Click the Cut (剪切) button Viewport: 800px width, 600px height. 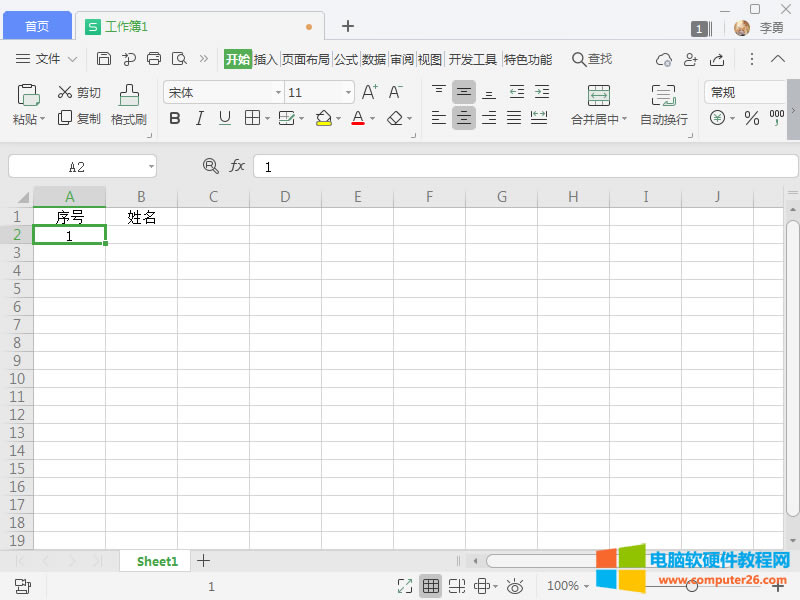click(79, 92)
